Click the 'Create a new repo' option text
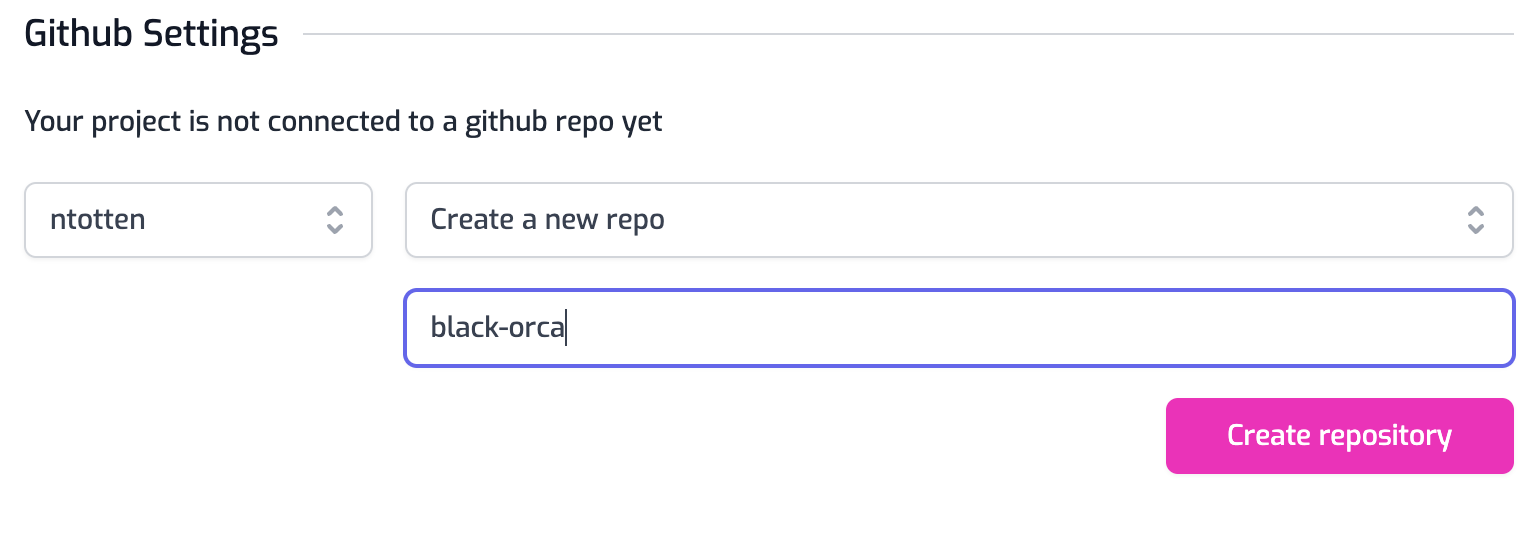This screenshot has height=558, width=1538. [547, 220]
